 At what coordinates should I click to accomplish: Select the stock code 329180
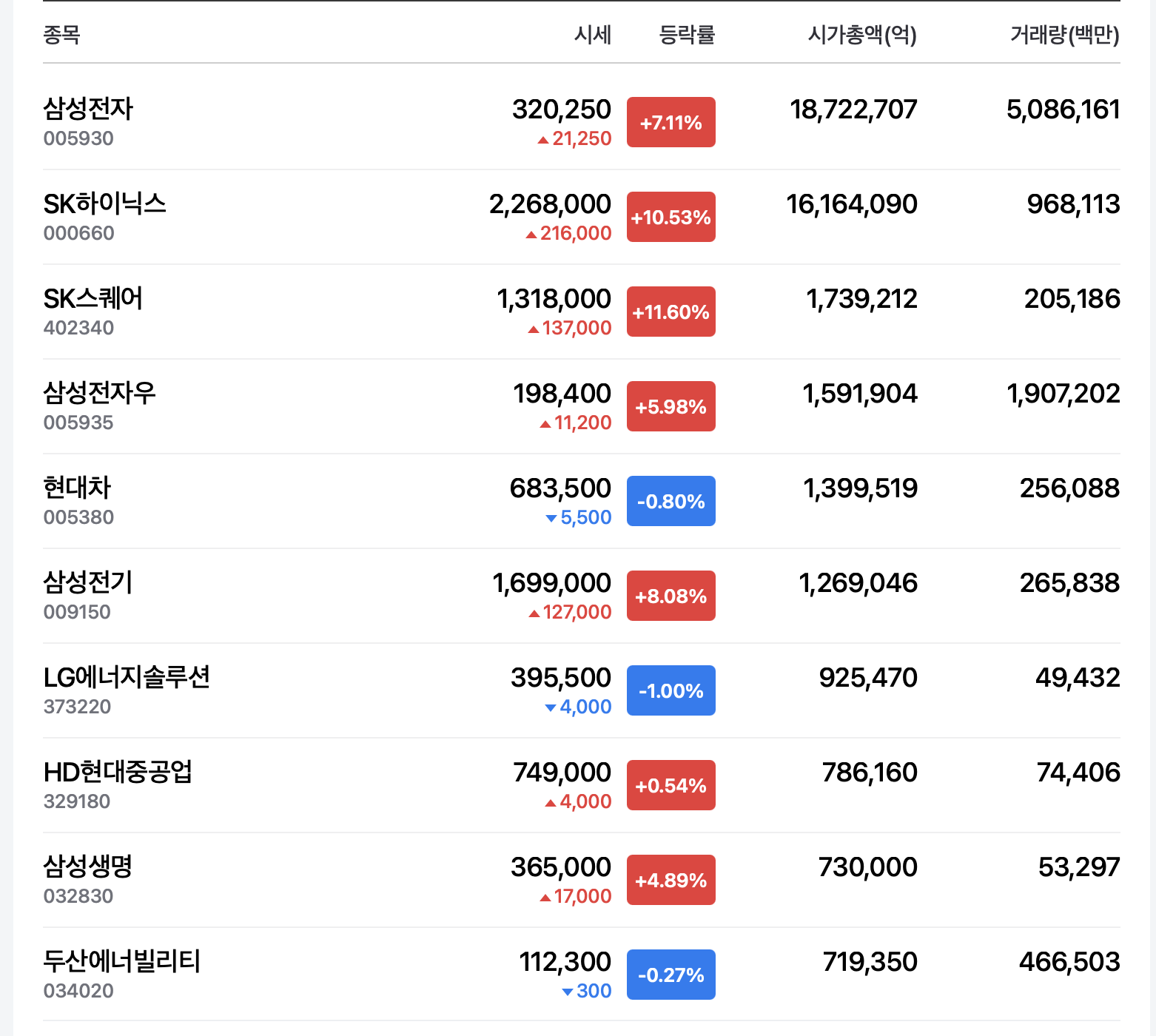[x=77, y=801]
